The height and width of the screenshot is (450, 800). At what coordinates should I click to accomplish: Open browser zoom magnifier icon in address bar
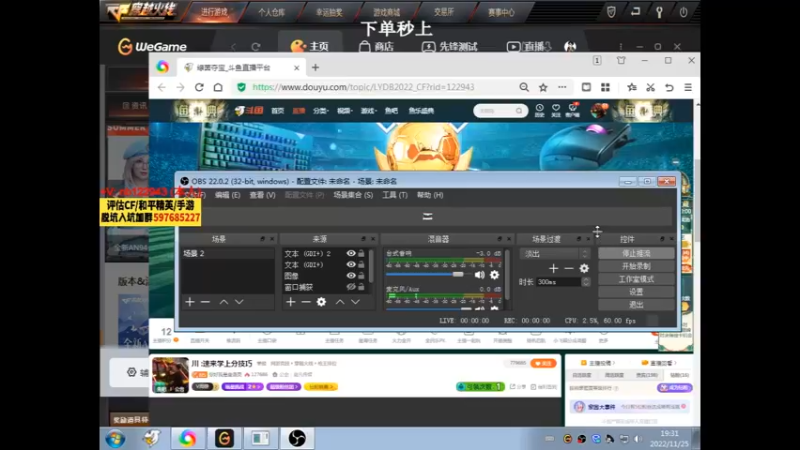524,87
